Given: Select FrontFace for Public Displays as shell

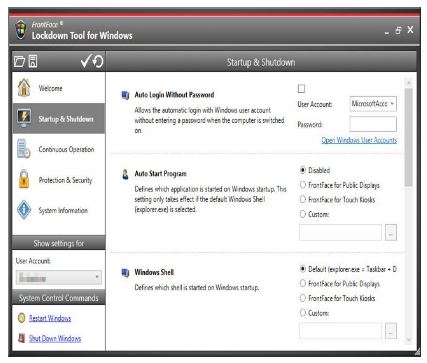Looking at the screenshot, I should [303, 283].
